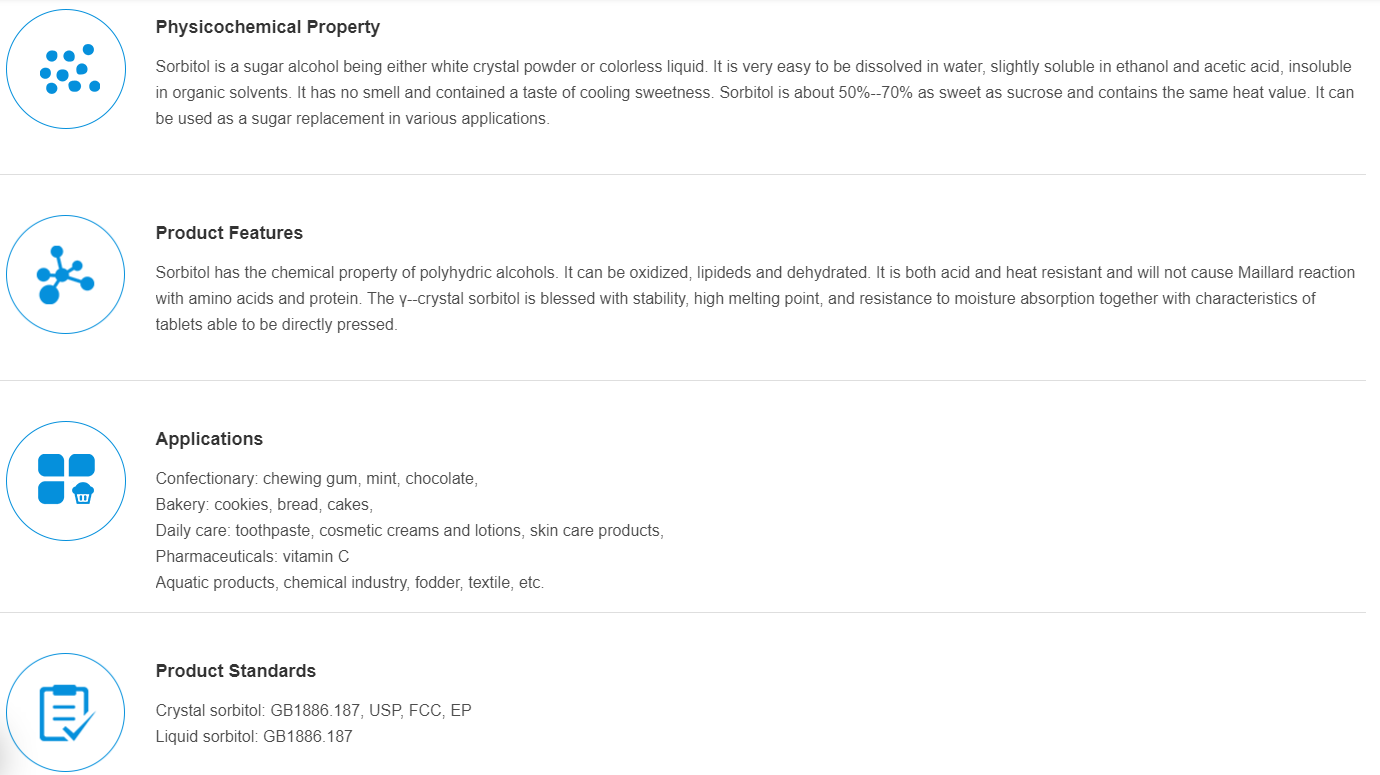The height and width of the screenshot is (775, 1380).
Task: Click the "Product Standards" section title
Action: [x=235, y=671]
